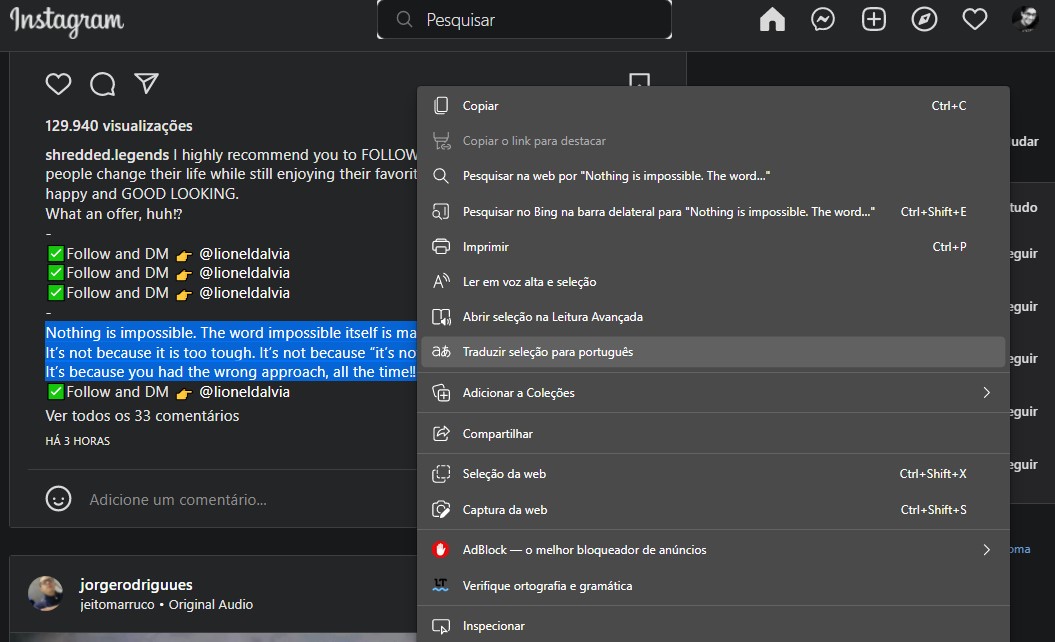Screen dimensions: 1055x642
Task: Open Messenger direct messages icon
Action: [x=823, y=20]
